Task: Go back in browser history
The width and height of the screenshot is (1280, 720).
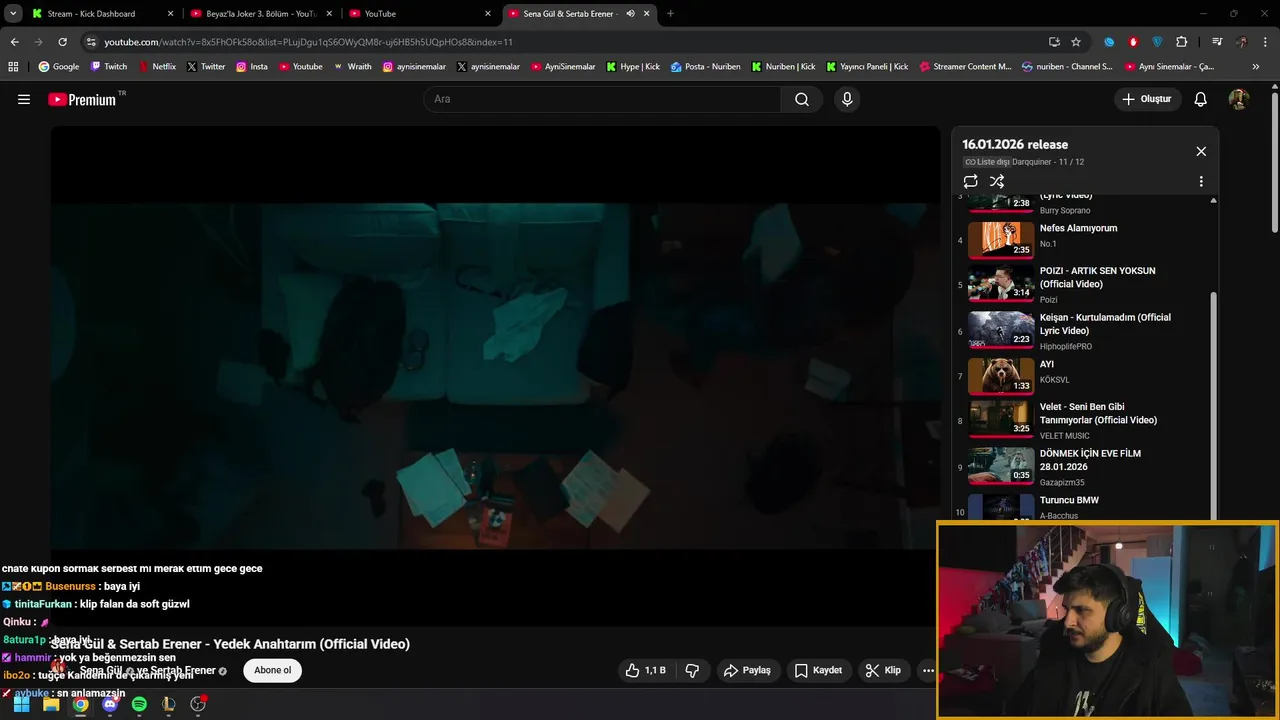Action: [x=14, y=42]
